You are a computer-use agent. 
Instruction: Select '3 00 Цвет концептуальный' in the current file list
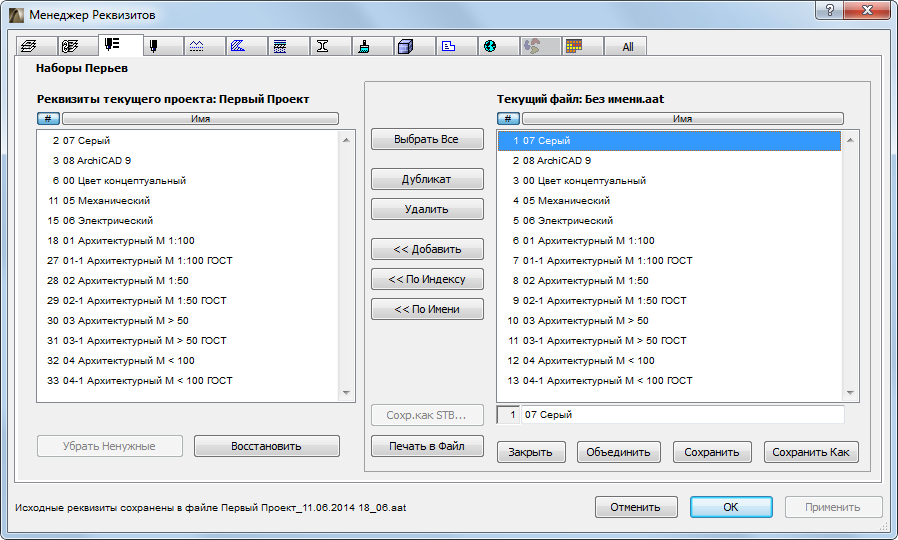[669, 180]
